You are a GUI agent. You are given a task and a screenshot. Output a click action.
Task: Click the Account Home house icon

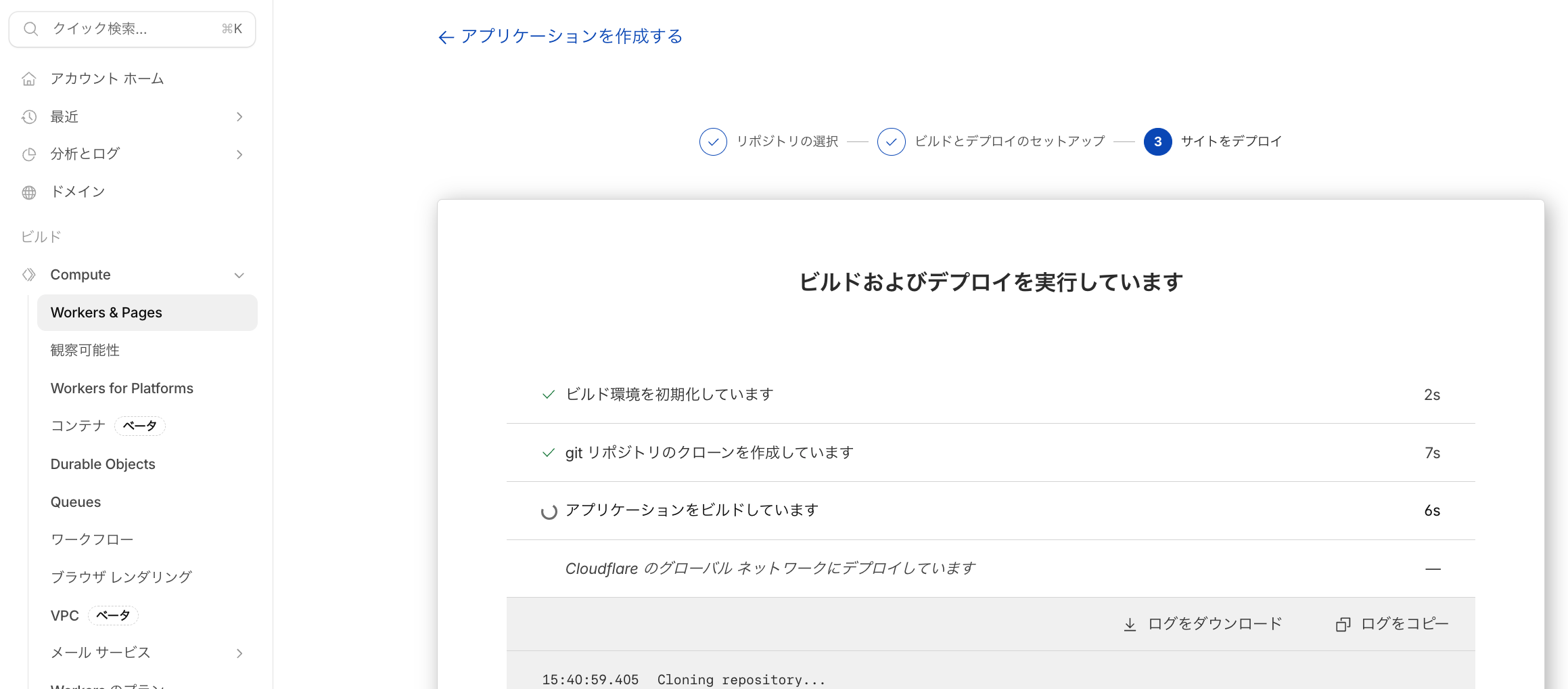(x=28, y=79)
